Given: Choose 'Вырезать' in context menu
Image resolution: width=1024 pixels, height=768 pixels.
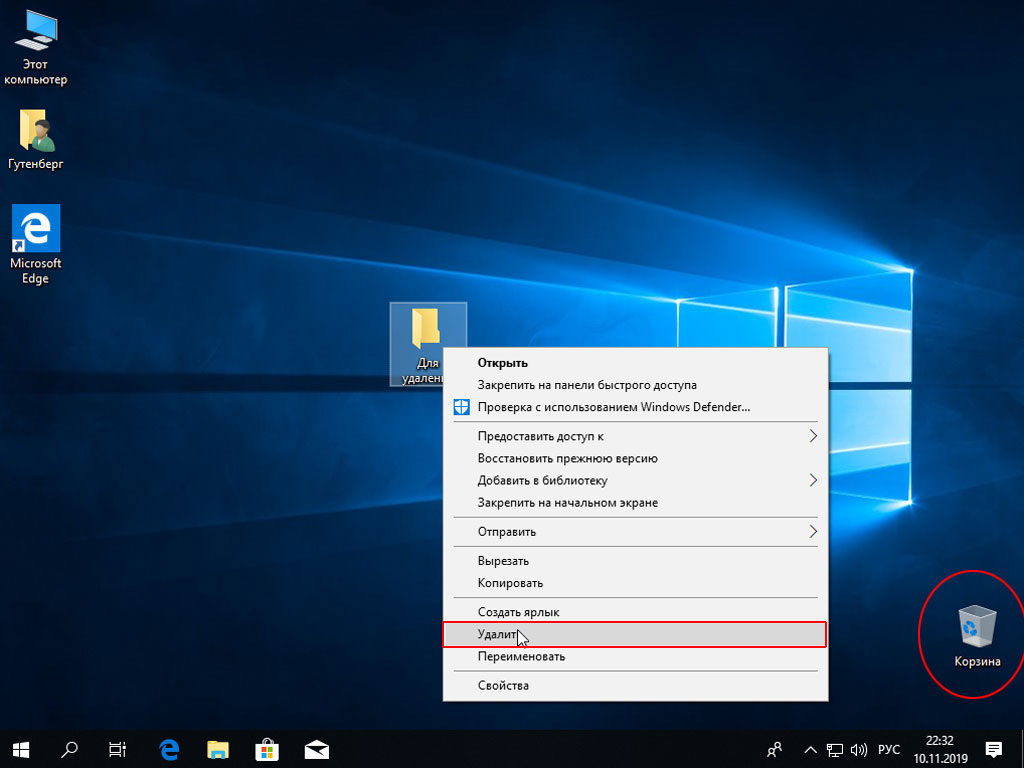Looking at the screenshot, I should point(635,560).
